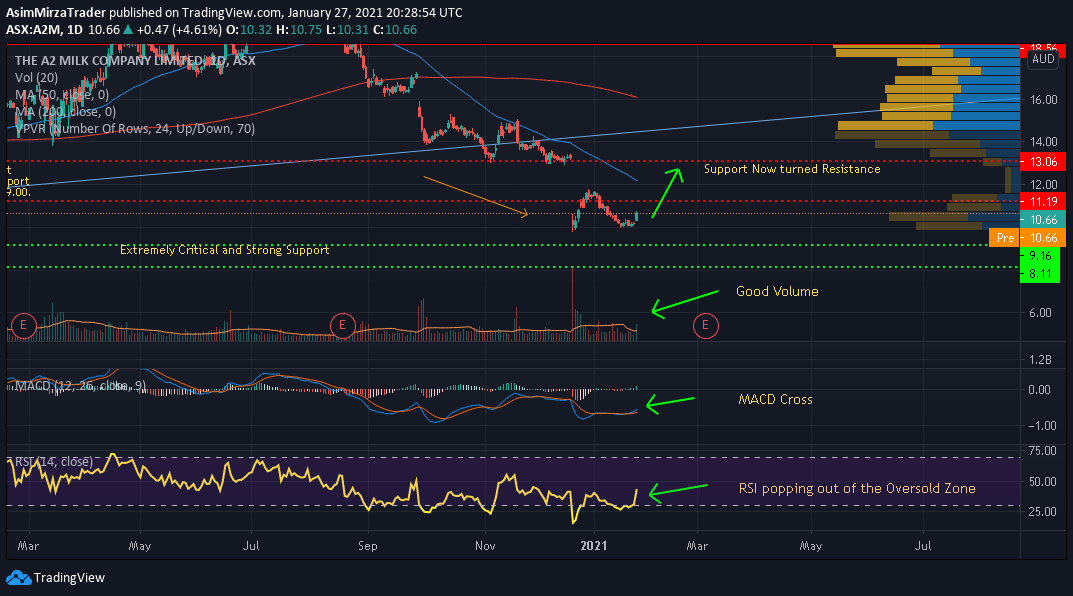
Task: Click 'Support Now turned Resistance' annotation text
Action: pyautogui.click(x=792, y=169)
